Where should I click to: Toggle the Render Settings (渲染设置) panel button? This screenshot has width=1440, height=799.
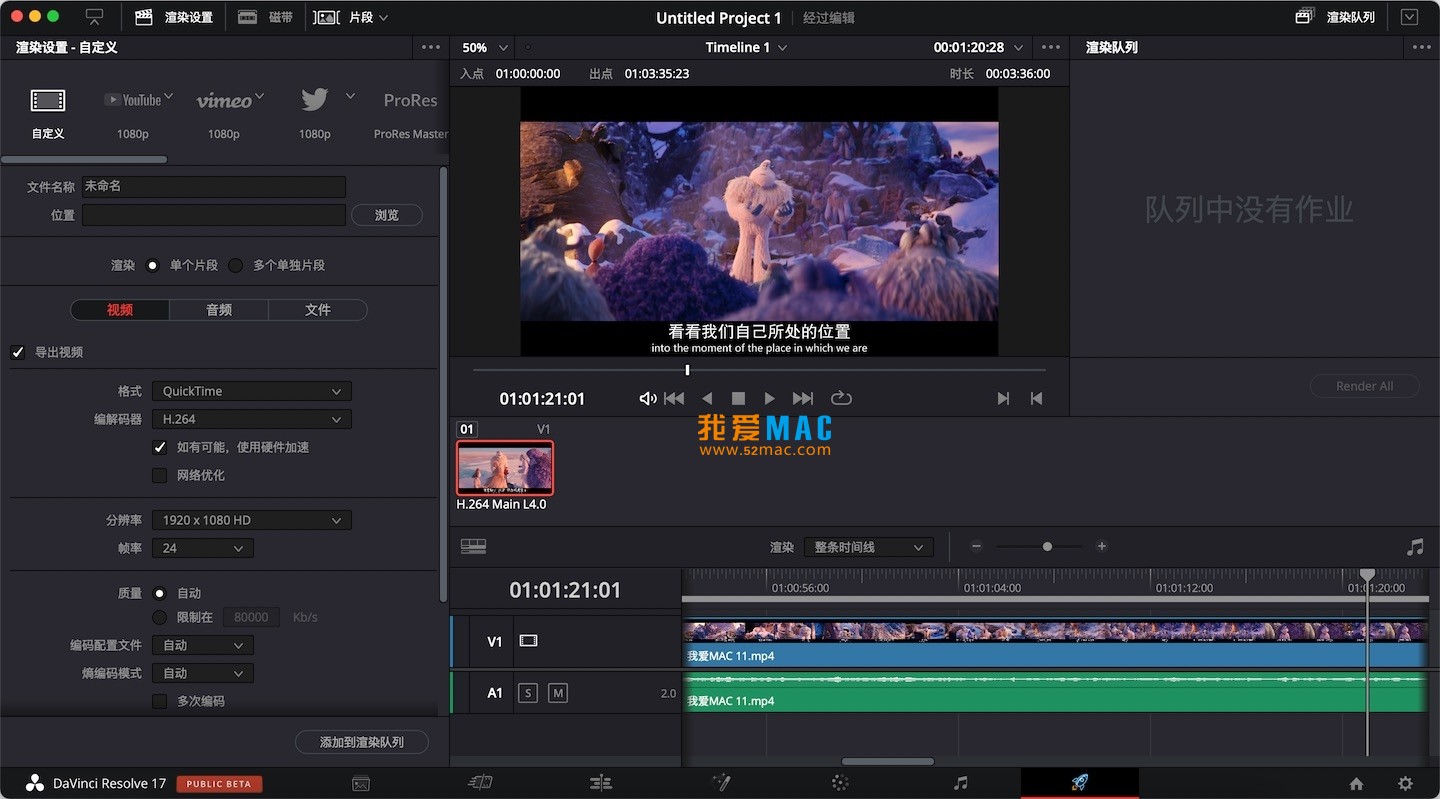tap(174, 17)
